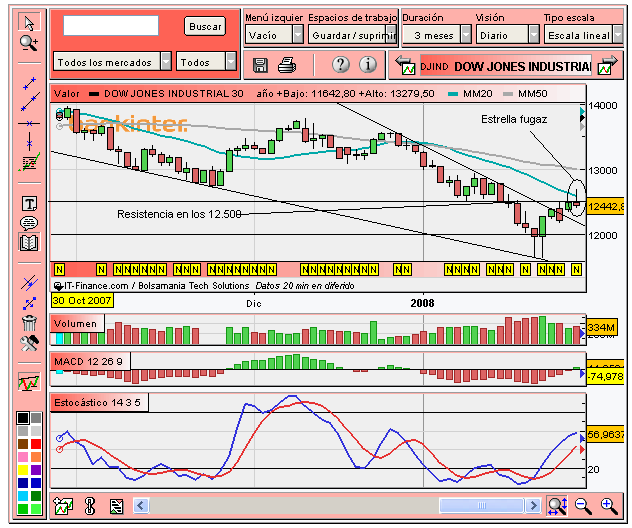This screenshot has width=632, height=528.
Task: Click the chain link icon in bottom bar
Action: pos(89,506)
